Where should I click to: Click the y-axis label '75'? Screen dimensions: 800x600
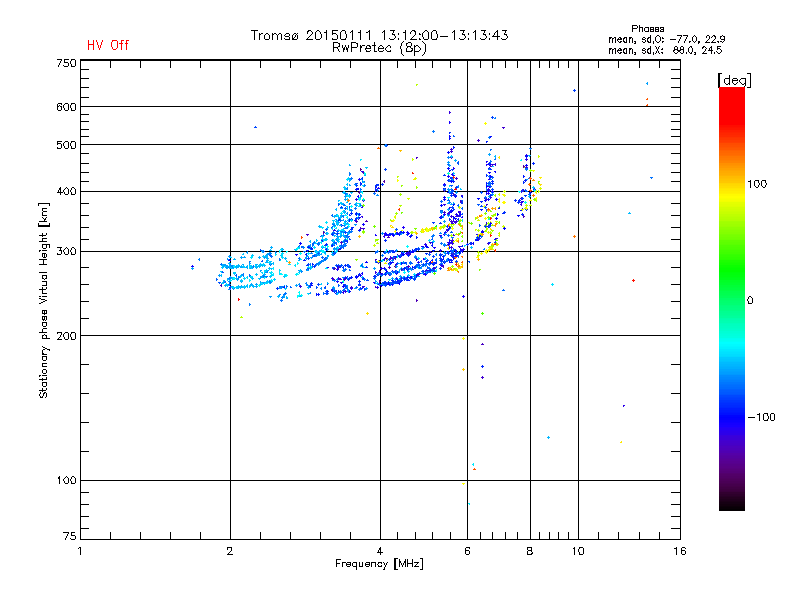click(x=70, y=536)
